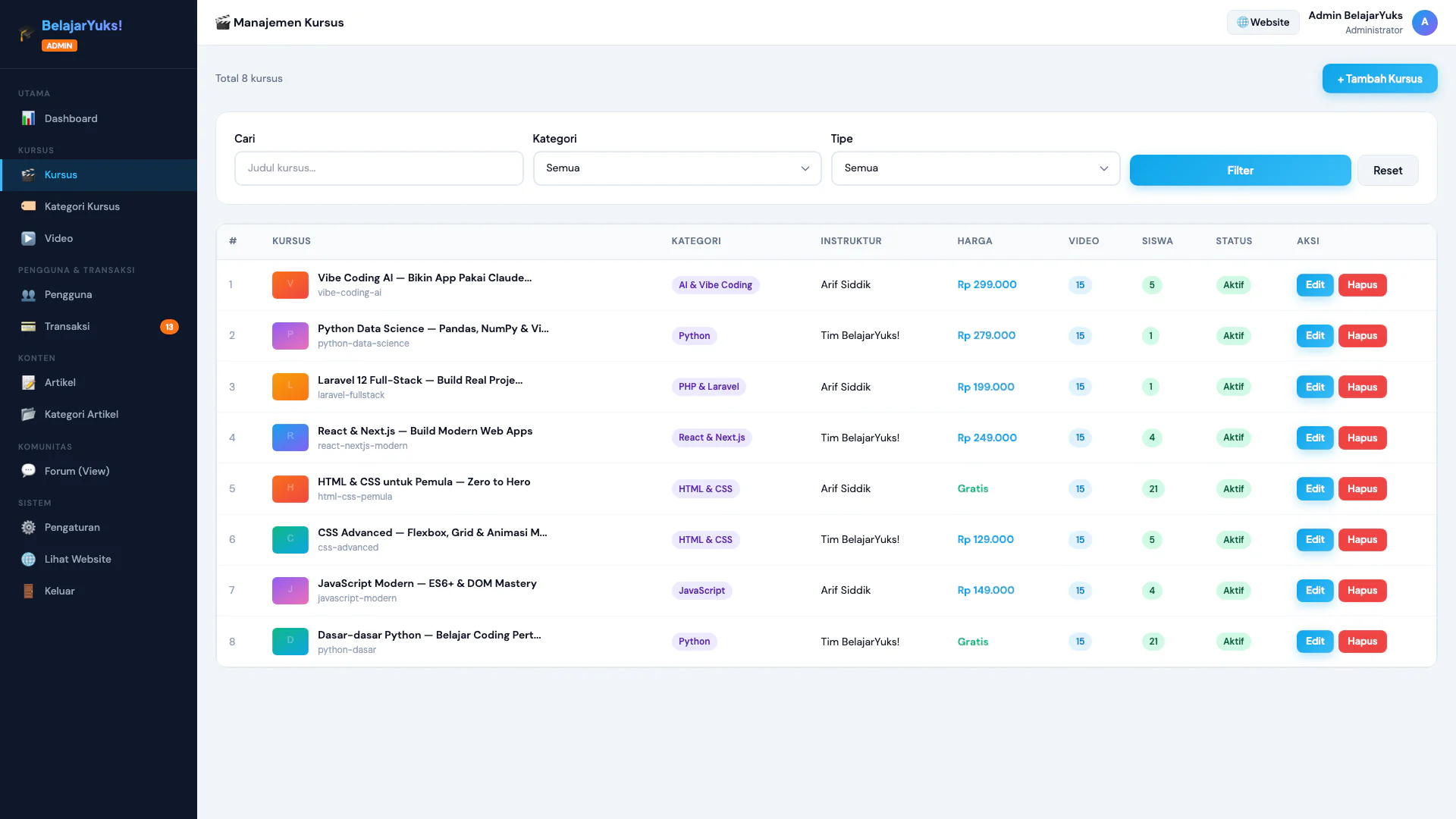Delete the Dasar-dasar Python course
The width and height of the screenshot is (1456, 819).
(x=1362, y=642)
